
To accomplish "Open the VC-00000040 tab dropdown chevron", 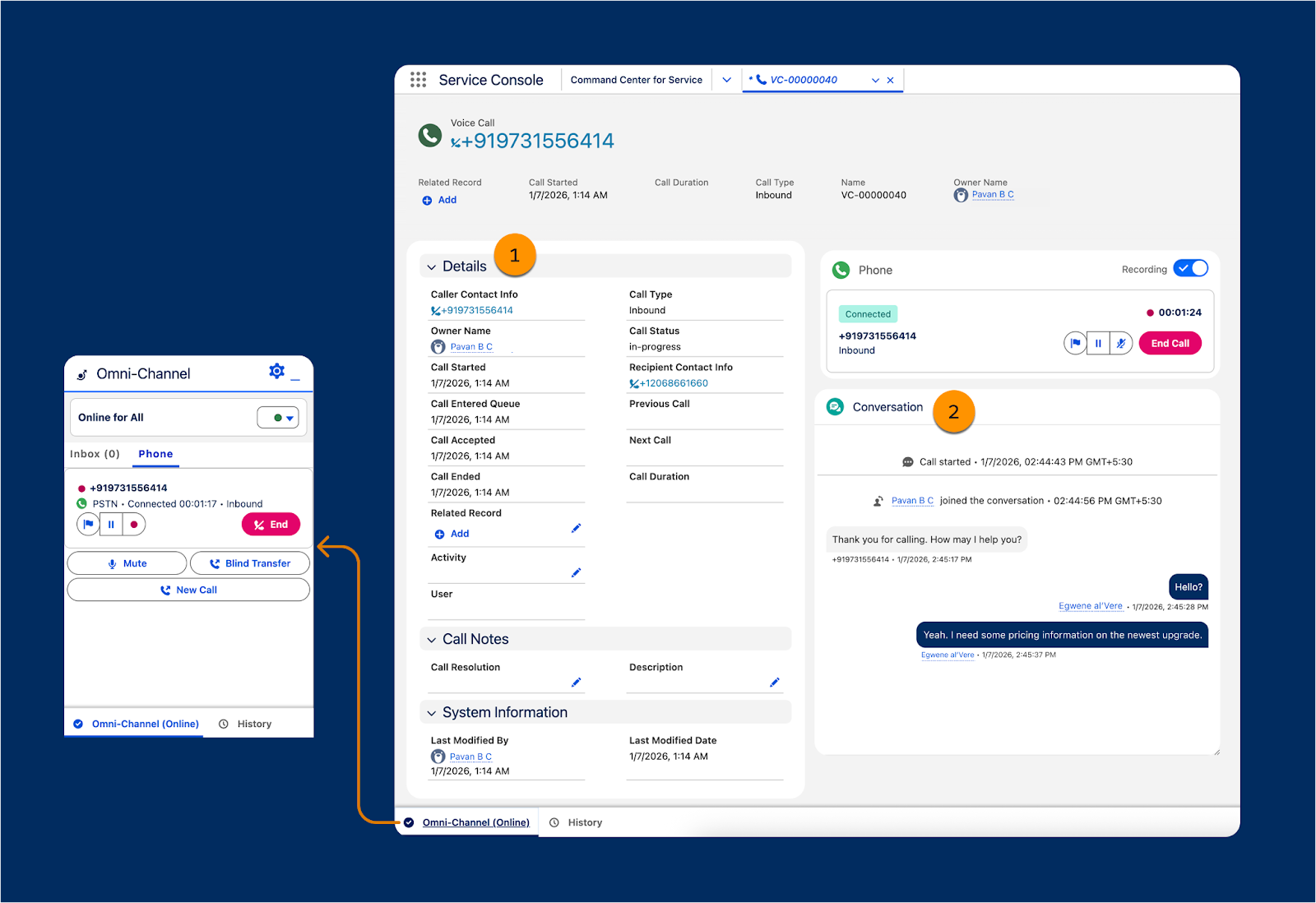I will (x=875, y=81).
